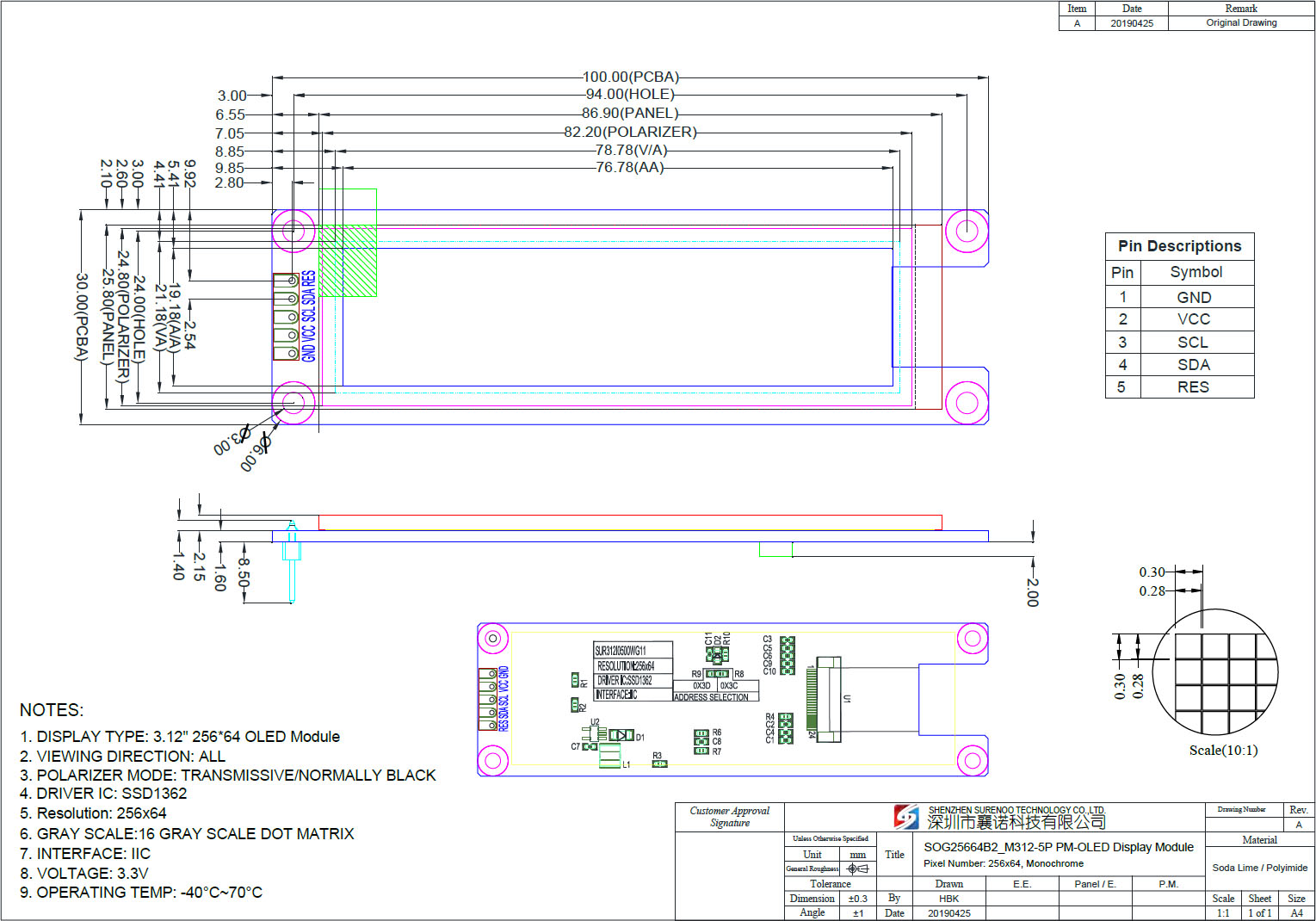The width and height of the screenshot is (1316, 921).
Task: Click the Pin Descriptions table header
Action: [1179, 246]
